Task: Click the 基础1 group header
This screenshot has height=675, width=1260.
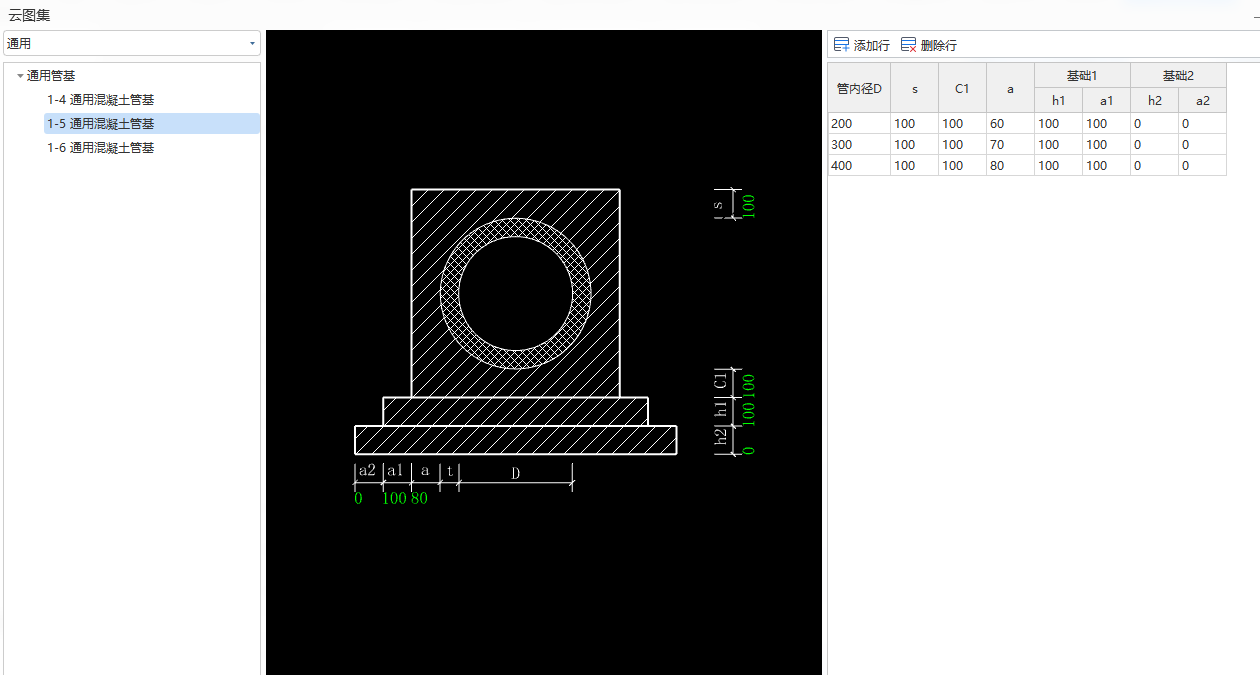Action: [x=1082, y=76]
